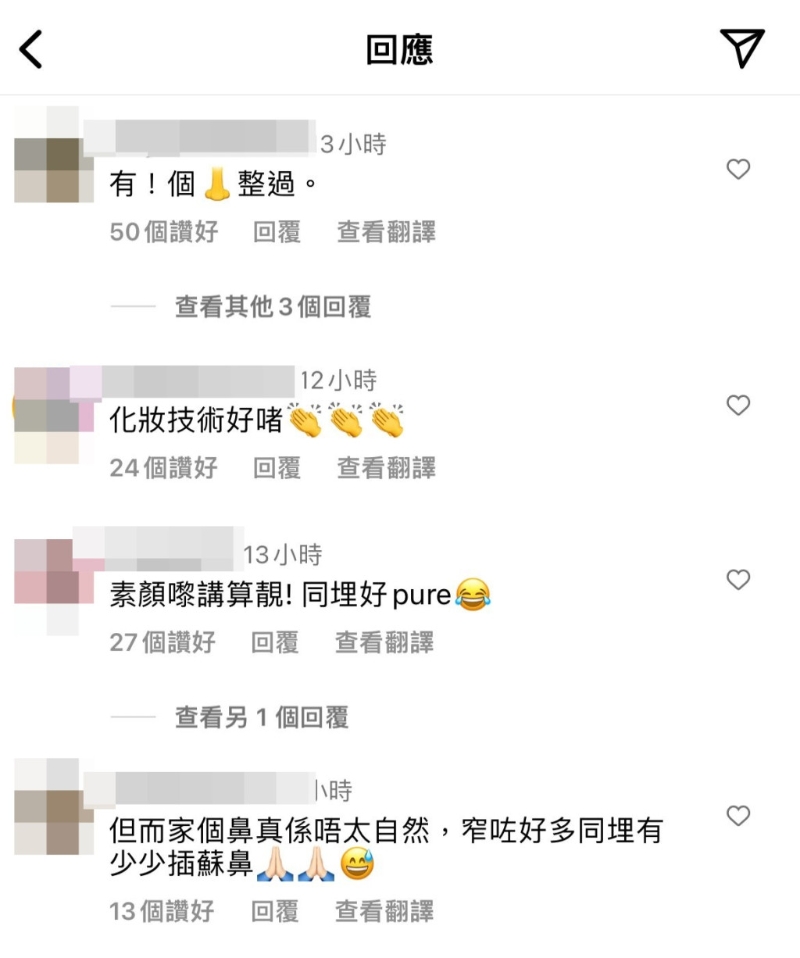
Task: Open the share paper-plane icon
Action: (743, 48)
